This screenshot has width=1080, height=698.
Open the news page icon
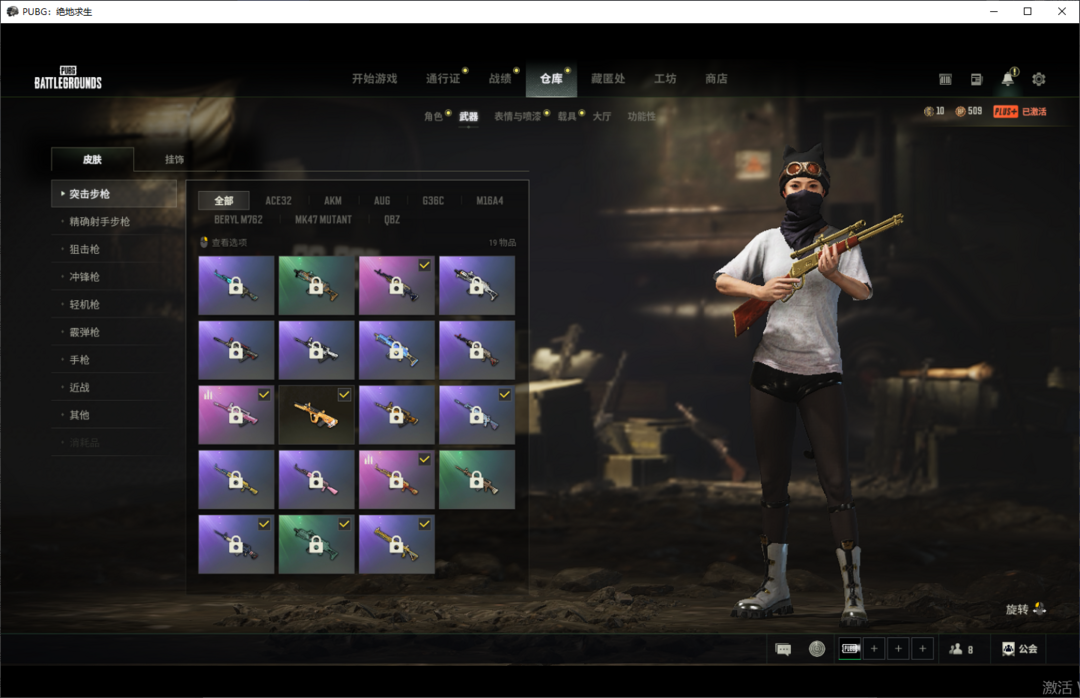[976, 79]
